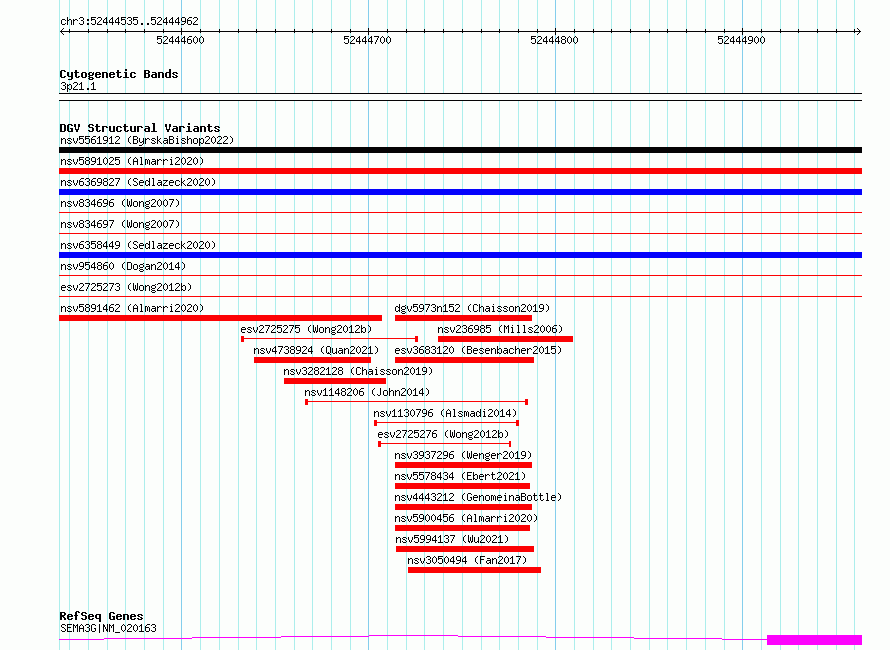Viewport: 890px width, 650px height.
Task: Click the red bar under nsv236985
Action: pyautogui.click(x=505, y=339)
